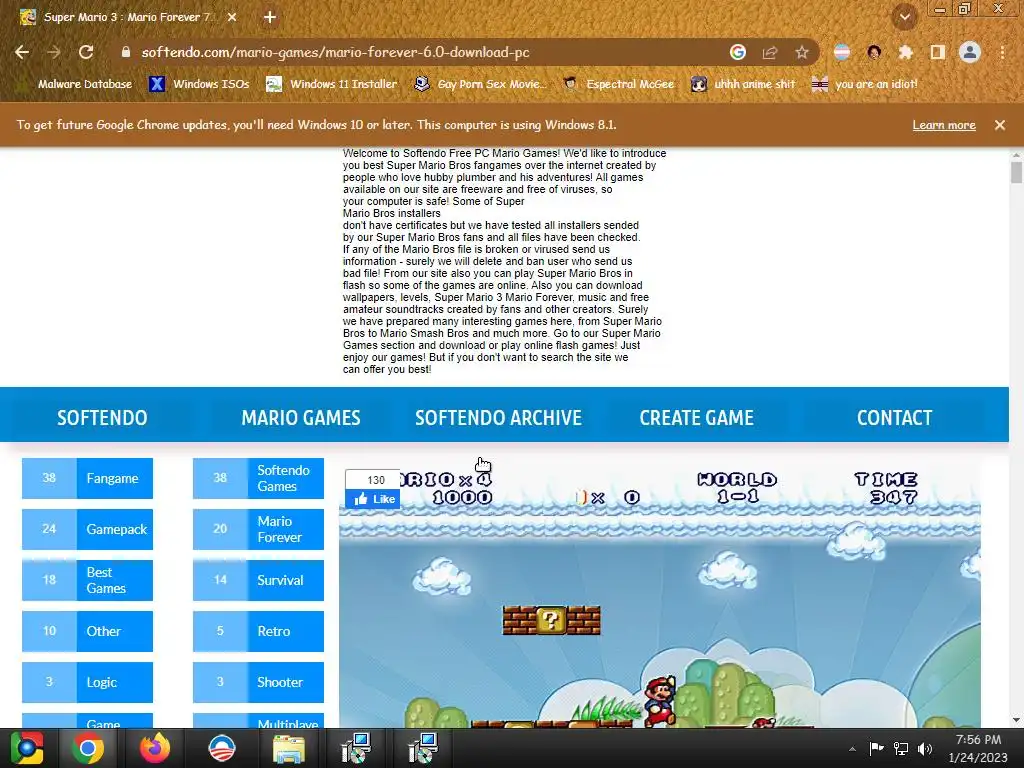The width and height of the screenshot is (1024, 768).
Task: Select the Super Mario 3 Mario Forever tab
Action: click(x=127, y=18)
